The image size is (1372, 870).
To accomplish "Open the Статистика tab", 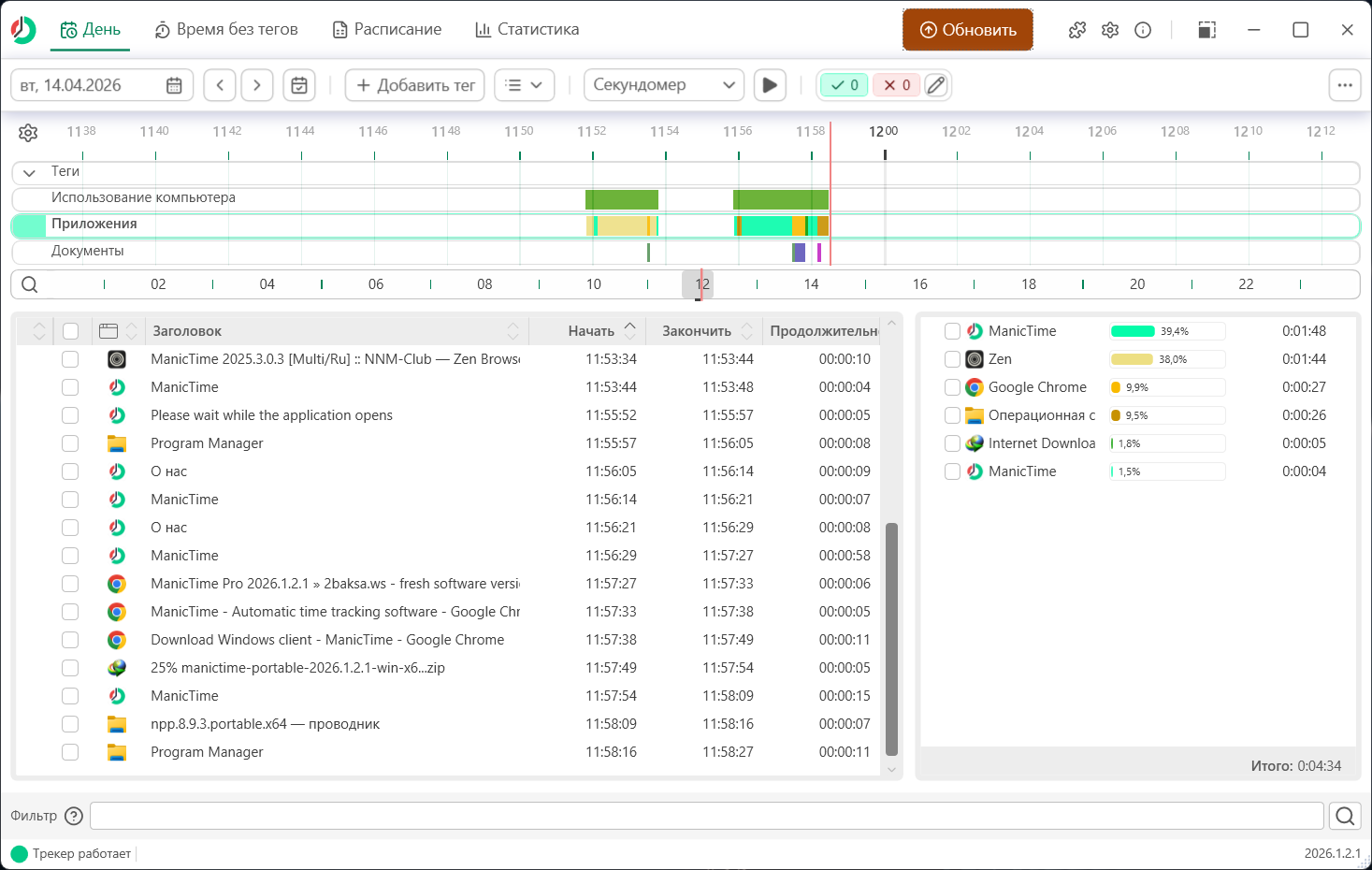I will point(527,29).
